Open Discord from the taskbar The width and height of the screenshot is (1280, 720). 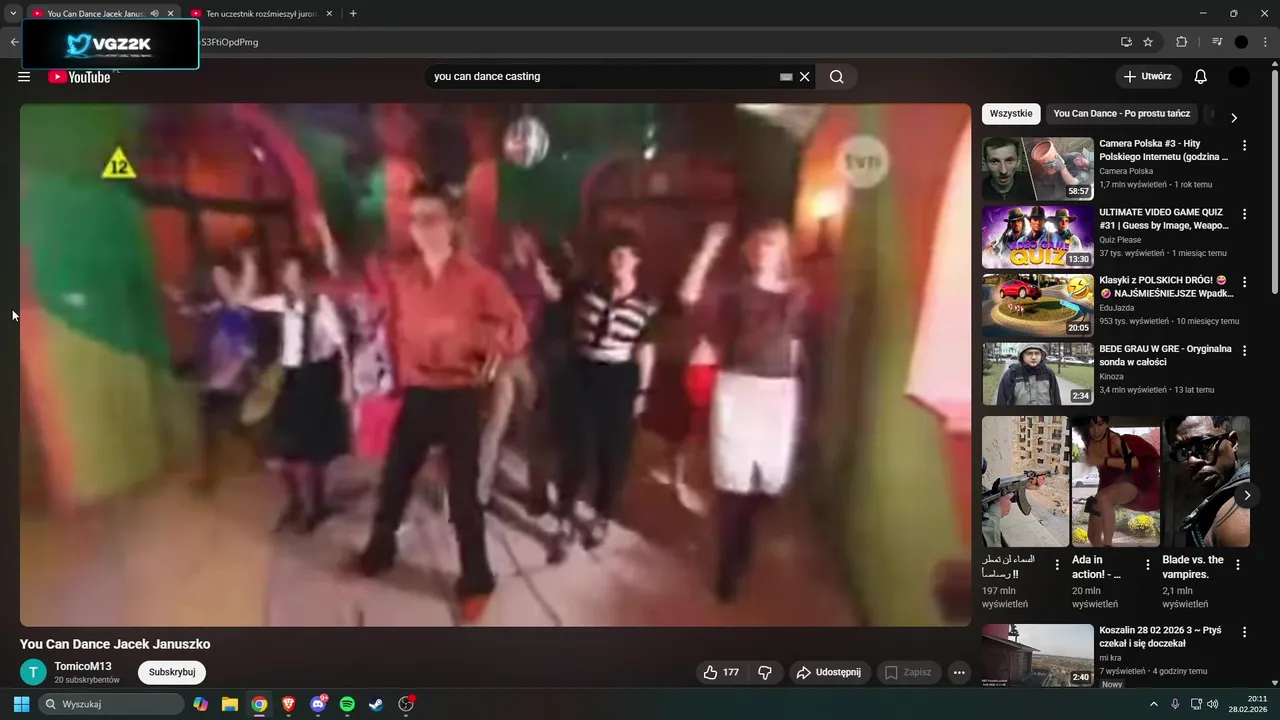[318, 704]
